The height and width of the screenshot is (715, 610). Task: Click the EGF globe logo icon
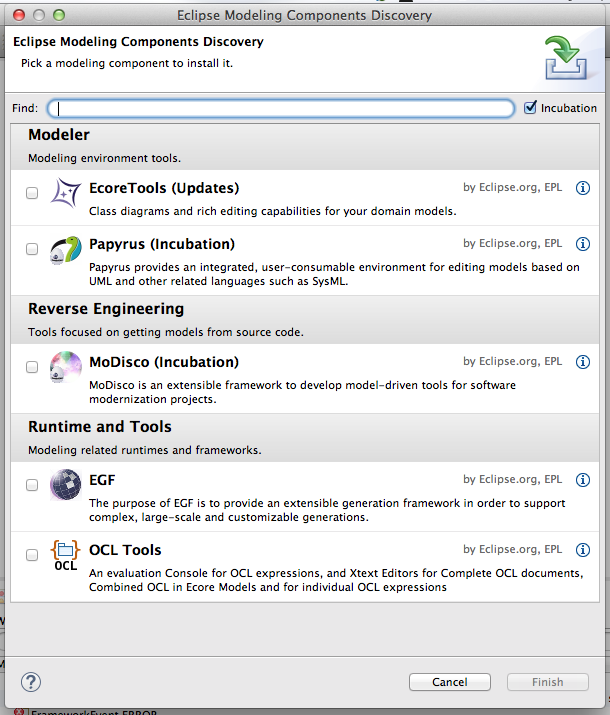click(65, 485)
